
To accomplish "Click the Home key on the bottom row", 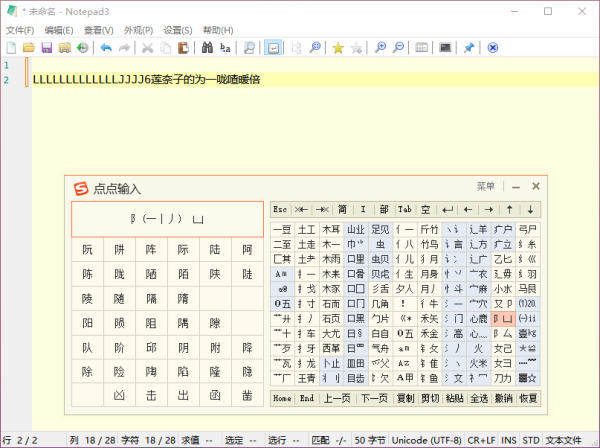I will click(x=282, y=398).
